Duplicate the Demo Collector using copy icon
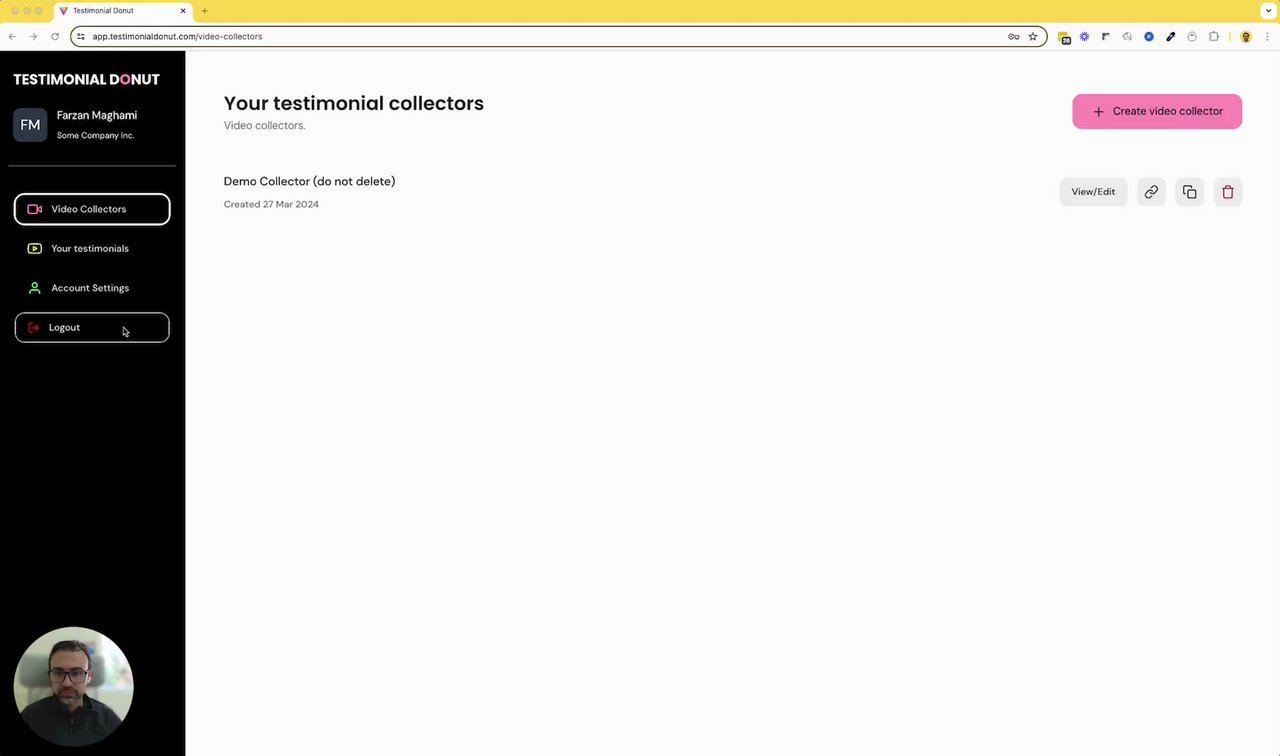This screenshot has height=756, width=1280. [x=1189, y=192]
